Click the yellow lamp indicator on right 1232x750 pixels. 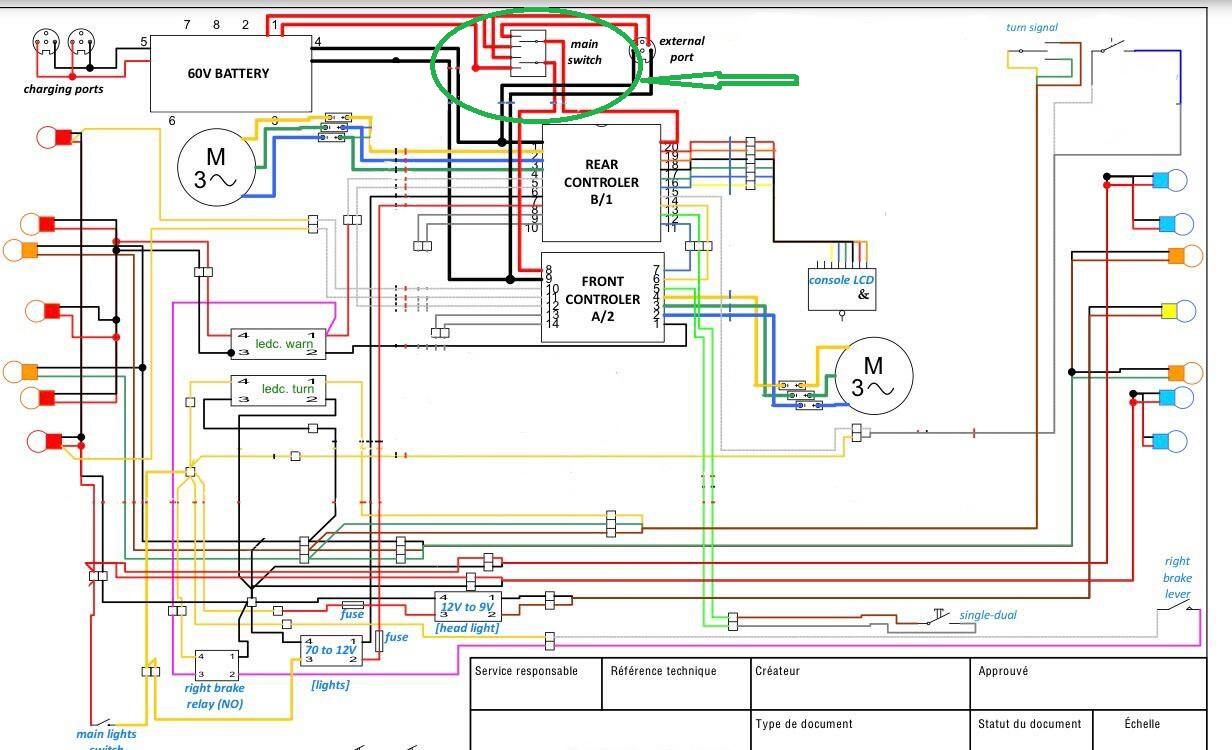[1175, 311]
